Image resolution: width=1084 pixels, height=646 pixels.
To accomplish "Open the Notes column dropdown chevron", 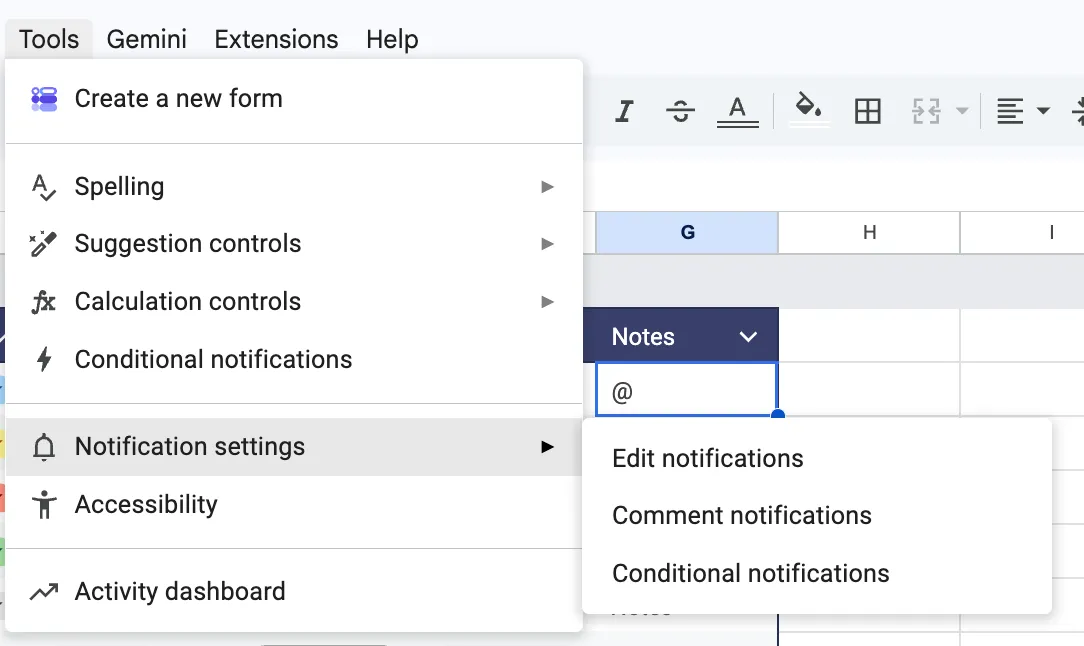I will click(748, 337).
